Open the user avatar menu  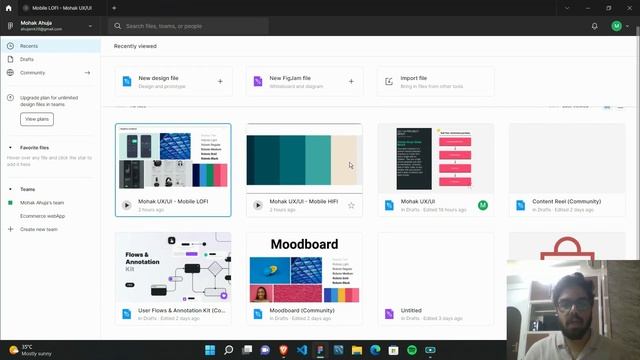coord(620,26)
